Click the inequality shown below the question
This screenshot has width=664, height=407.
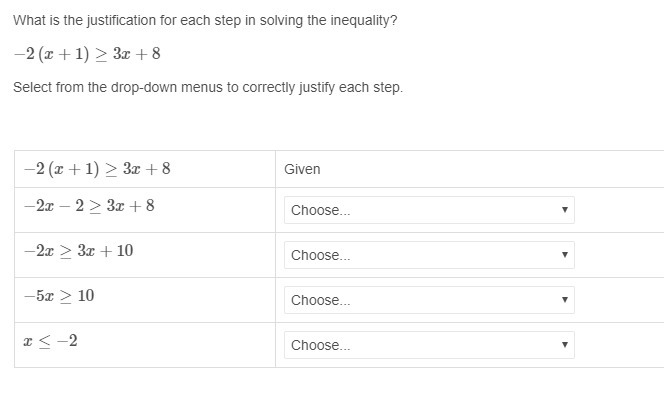click(86, 54)
